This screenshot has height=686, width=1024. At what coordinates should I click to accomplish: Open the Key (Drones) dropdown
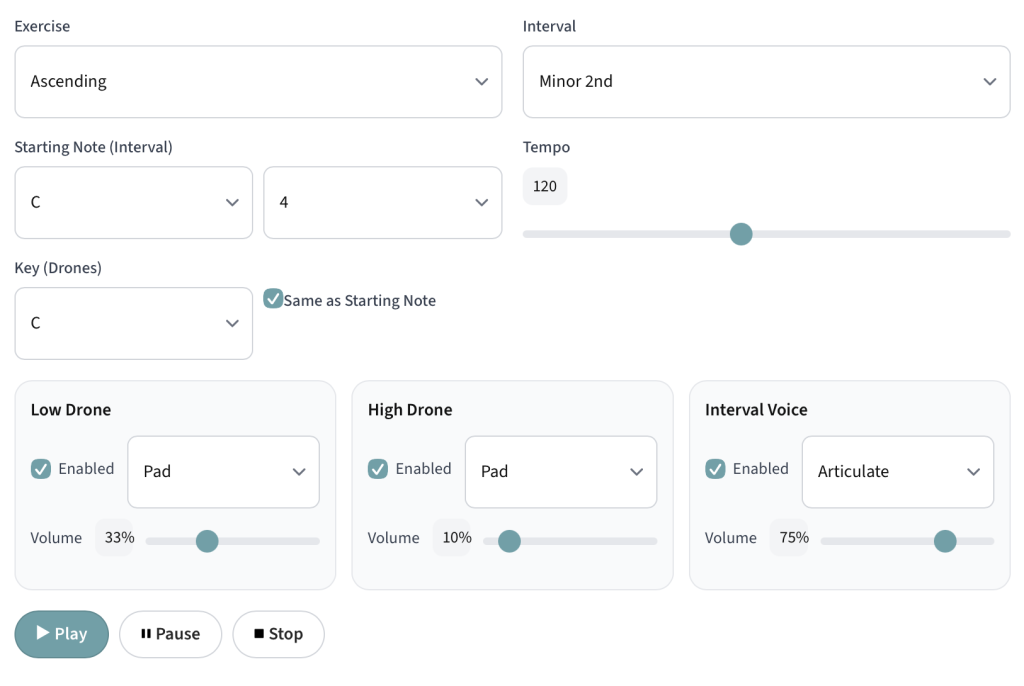click(x=133, y=324)
